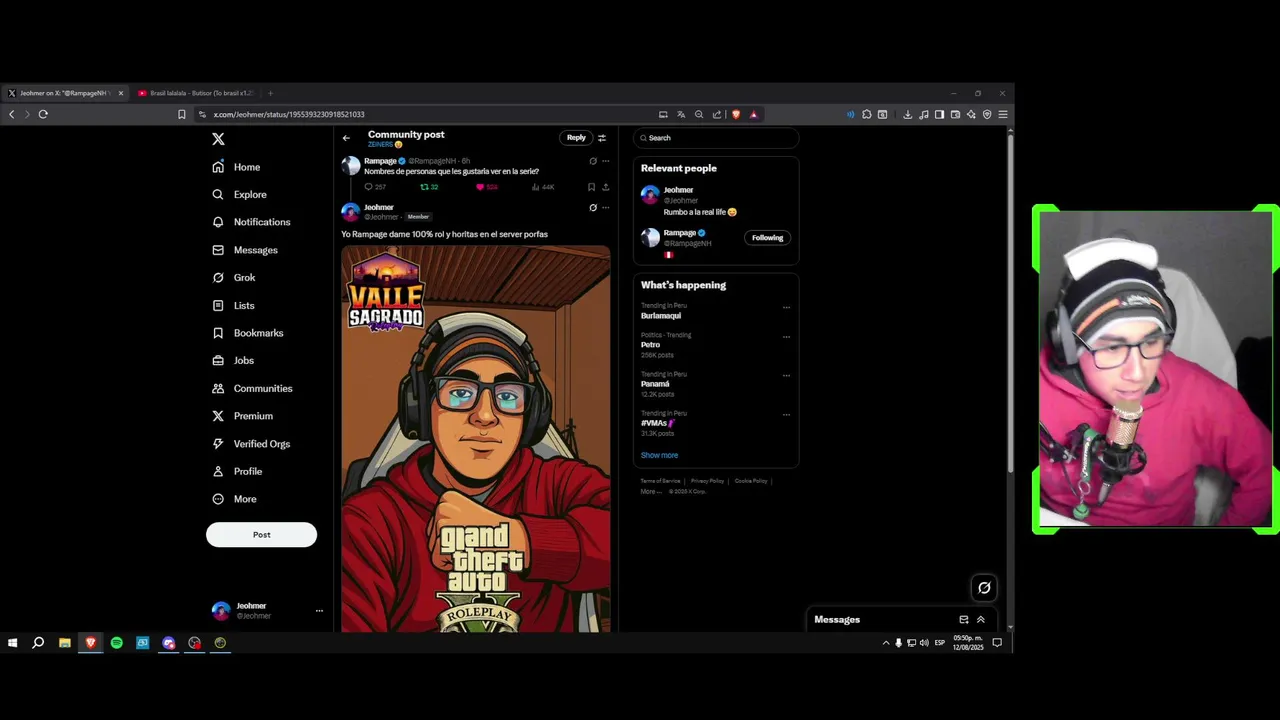Open Grok from sidebar
1280x720 pixels.
pyautogui.click(x=234, y=278)
